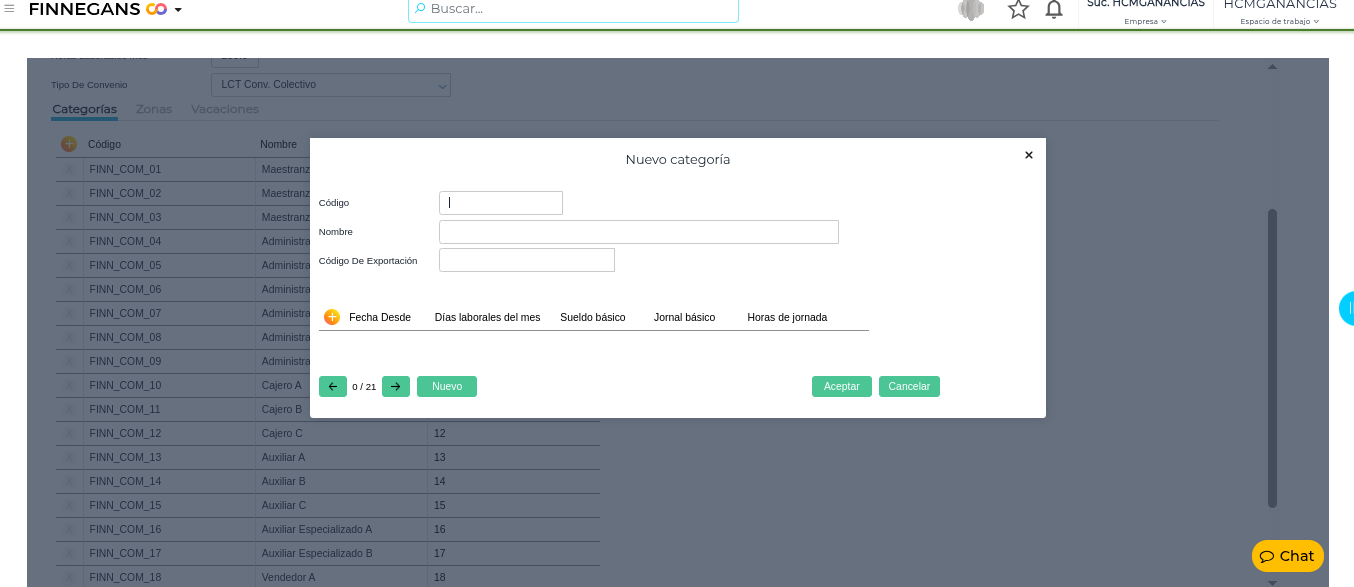Expand the Espacio de trabajo selector

point(1279,21)
